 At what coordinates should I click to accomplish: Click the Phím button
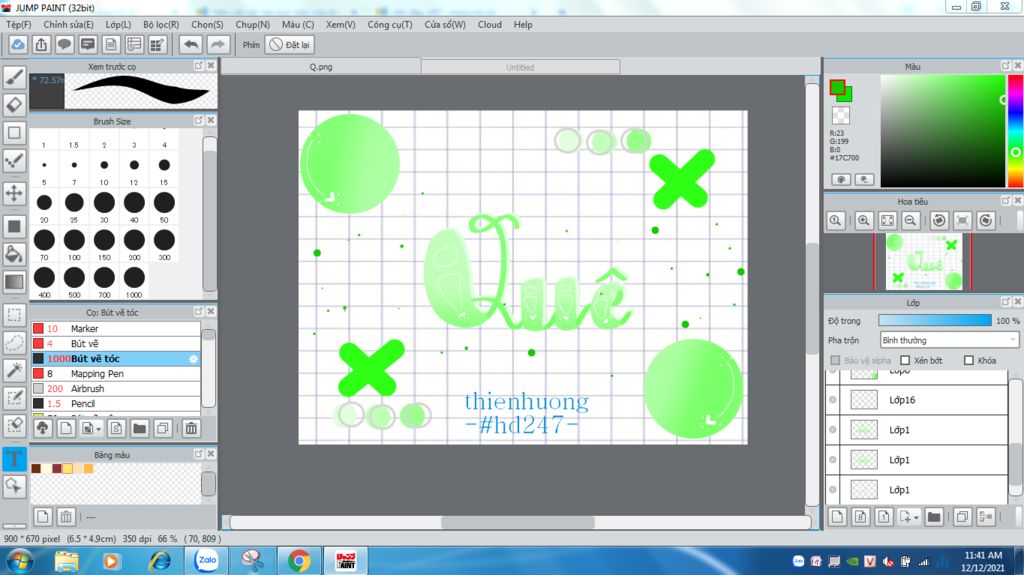point(251,44)
